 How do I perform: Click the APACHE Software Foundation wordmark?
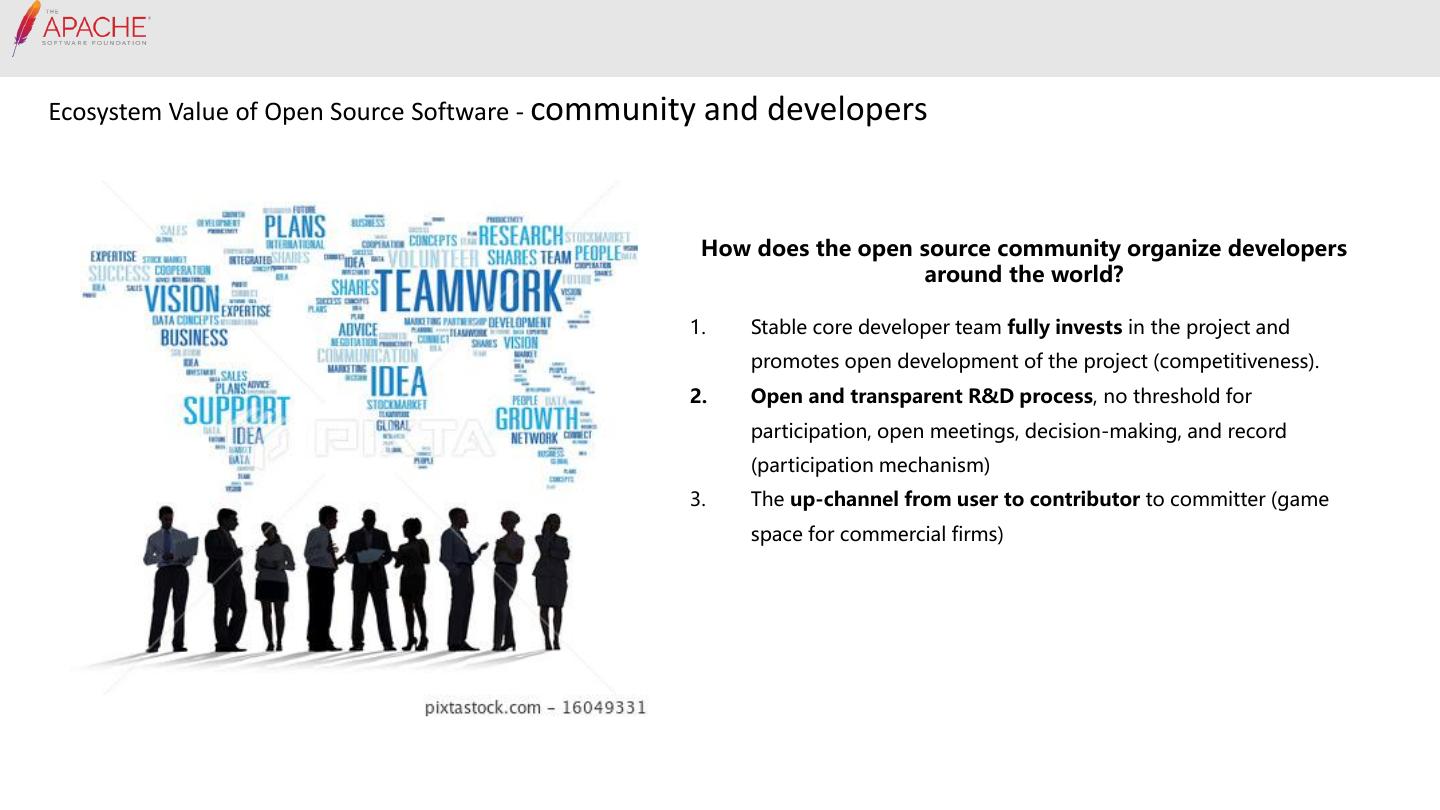click(95, 28)
